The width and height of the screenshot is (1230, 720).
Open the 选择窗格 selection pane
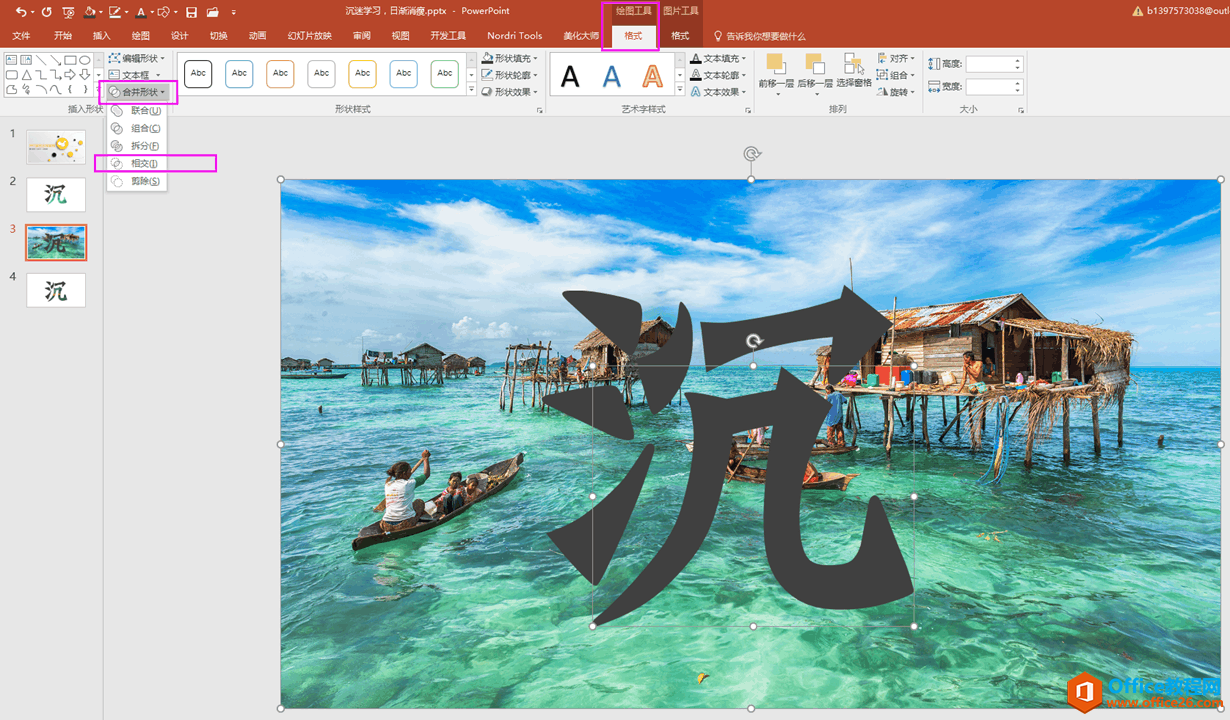[x=853, y=72]
